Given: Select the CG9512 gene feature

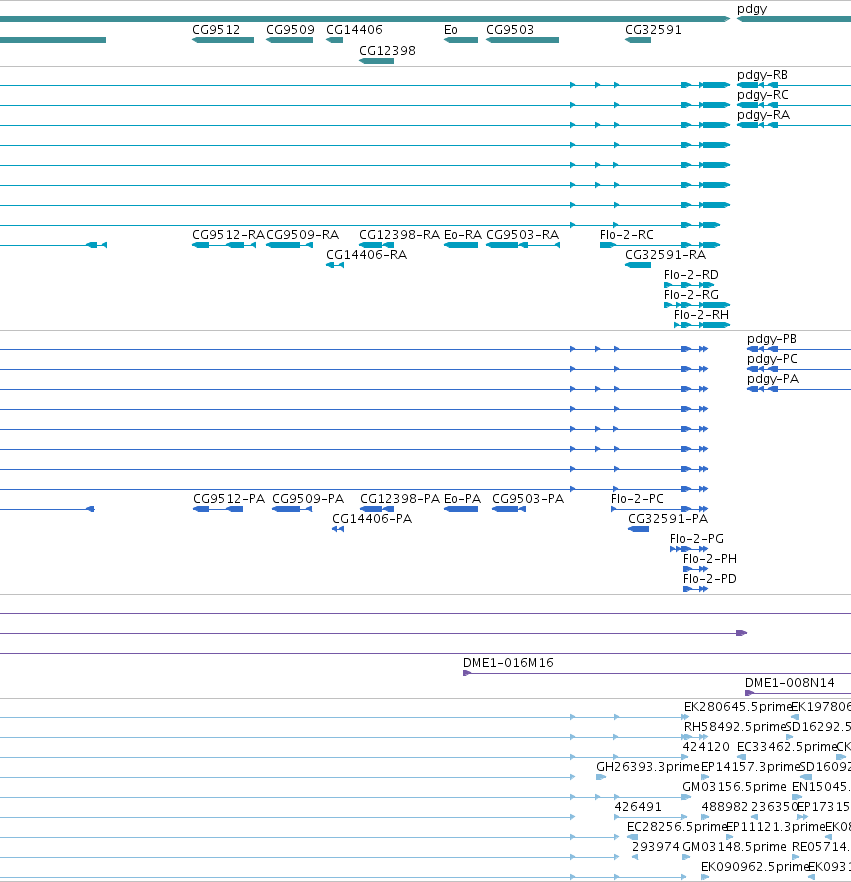Looking at the screenshot, I should pyautogui.click(x=223, y=40).
